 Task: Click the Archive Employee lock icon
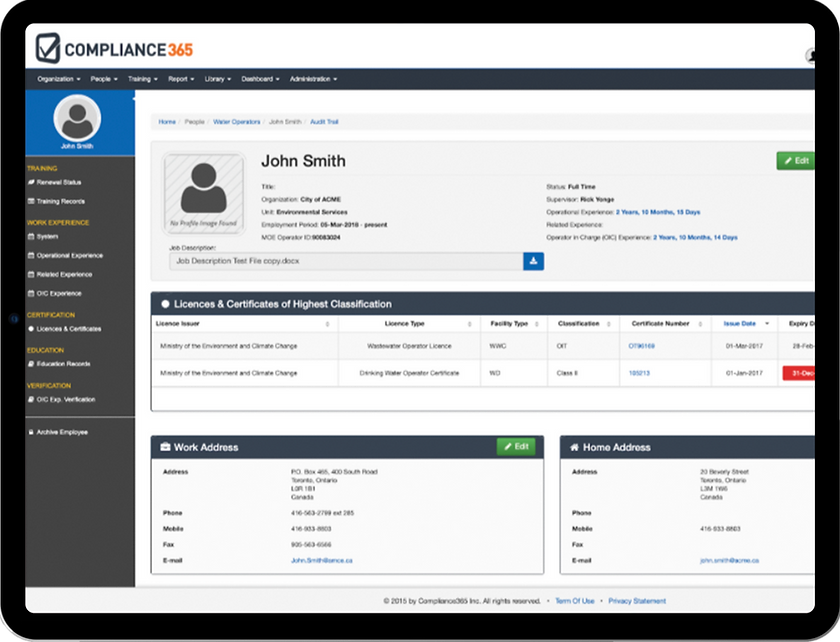coord(31,432)
